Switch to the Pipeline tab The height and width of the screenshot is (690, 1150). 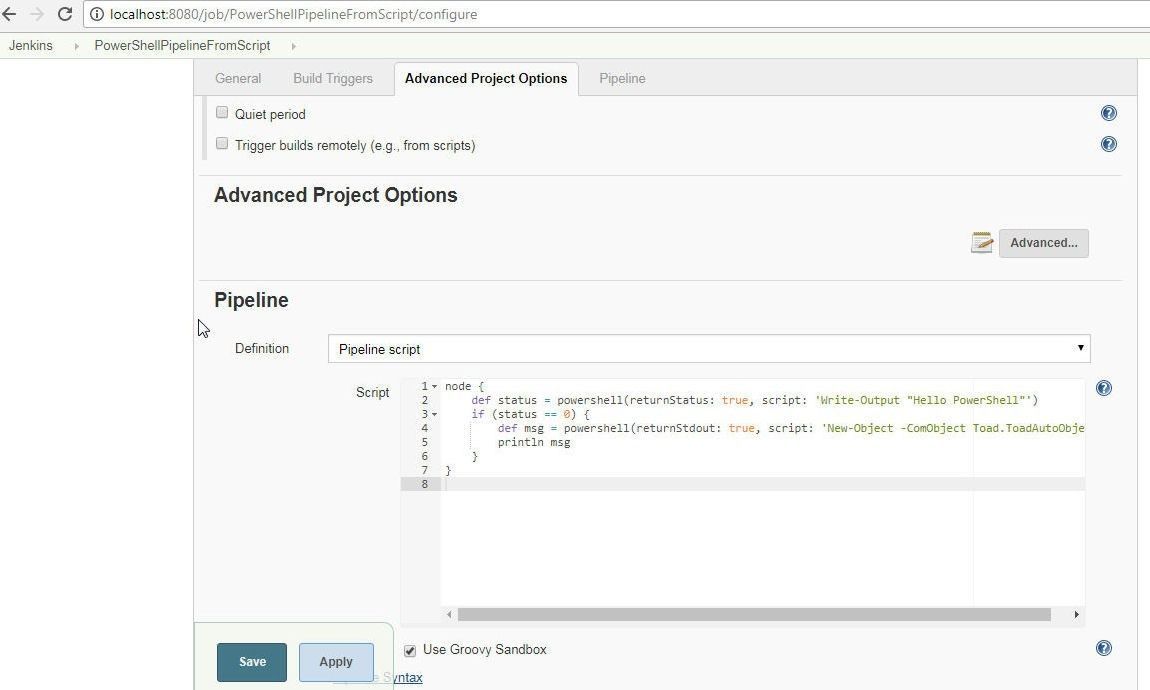coord(622,78)
